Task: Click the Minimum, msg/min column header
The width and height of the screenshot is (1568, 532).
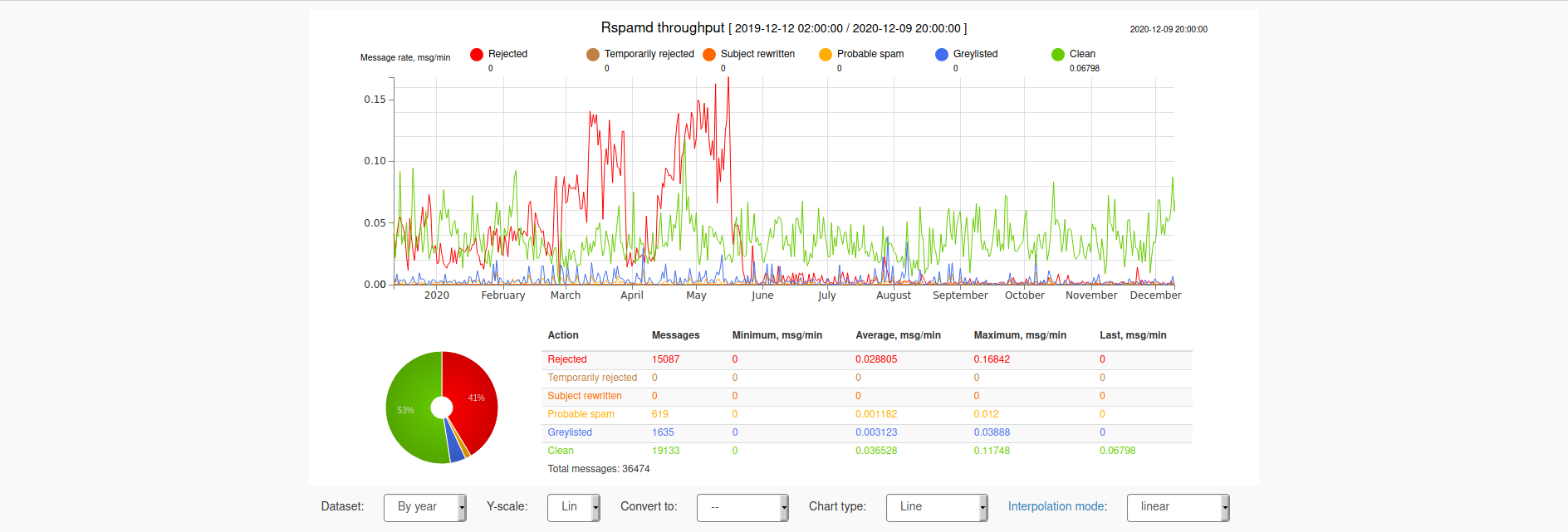Action: click(777, 335)
